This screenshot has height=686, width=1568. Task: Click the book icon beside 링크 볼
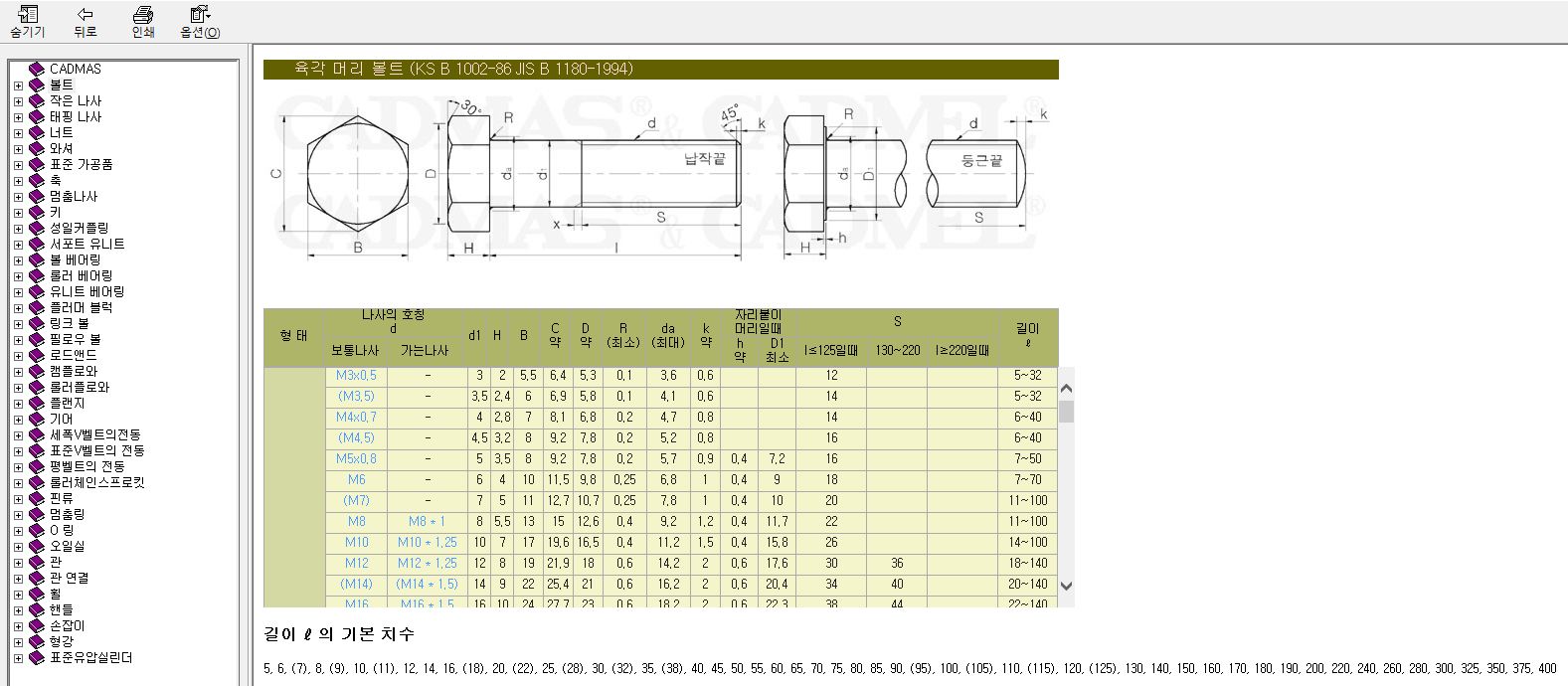click(x=37, y=323)
